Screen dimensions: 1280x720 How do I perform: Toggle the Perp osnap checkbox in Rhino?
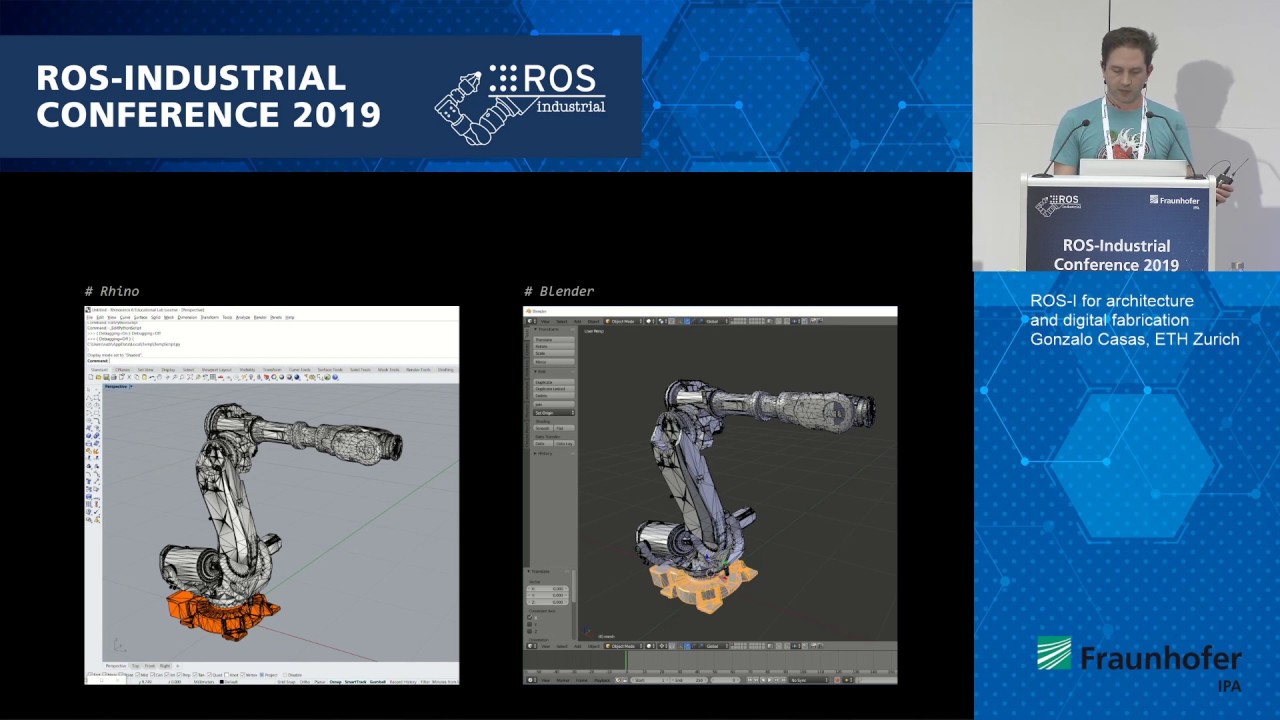click(179, 675)
